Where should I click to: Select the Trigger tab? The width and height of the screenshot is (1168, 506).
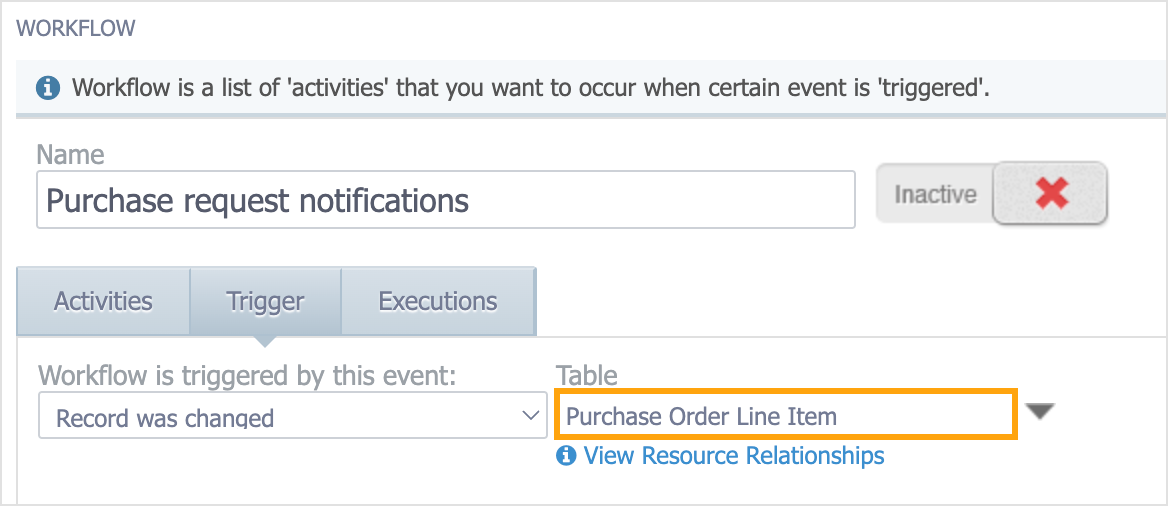point(265,302)
